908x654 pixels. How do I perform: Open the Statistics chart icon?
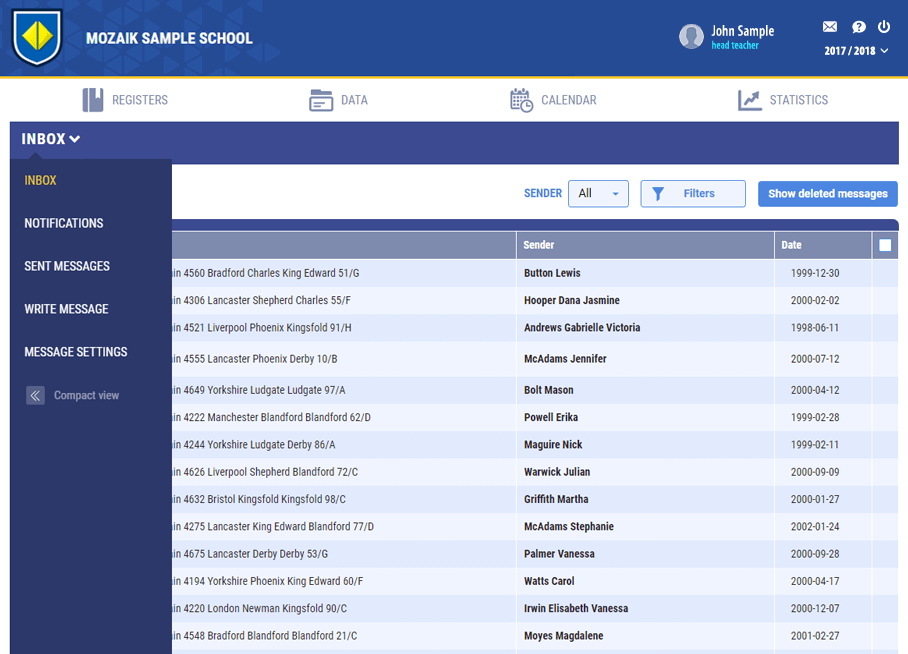tap(749, 100)
